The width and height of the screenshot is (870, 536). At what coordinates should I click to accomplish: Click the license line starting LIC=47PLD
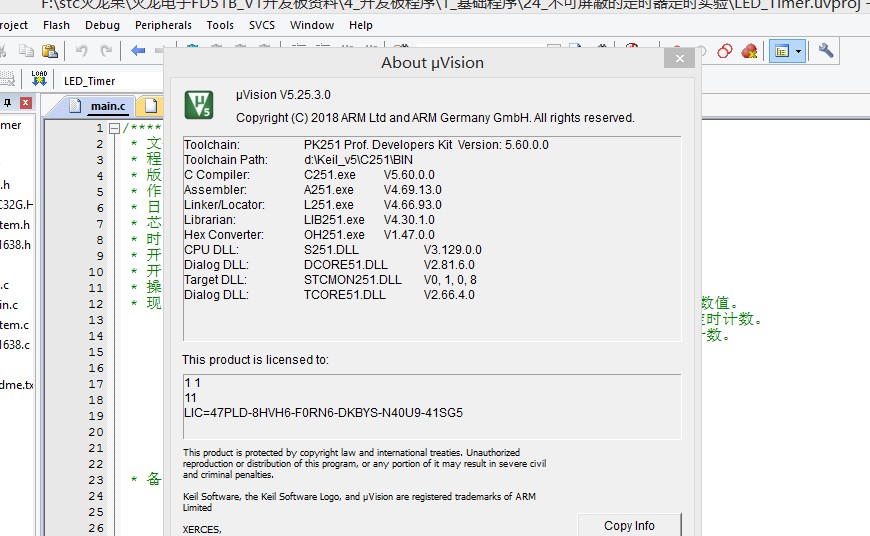(323, 413)
